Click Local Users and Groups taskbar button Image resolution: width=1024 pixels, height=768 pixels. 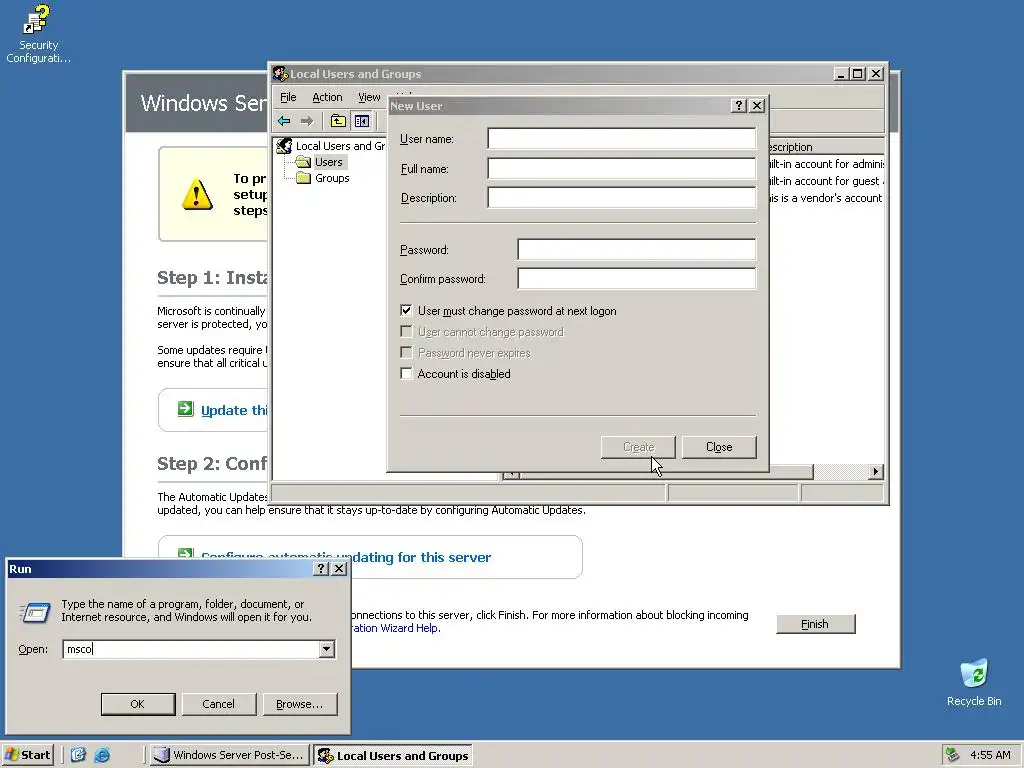tap(393, 756)
